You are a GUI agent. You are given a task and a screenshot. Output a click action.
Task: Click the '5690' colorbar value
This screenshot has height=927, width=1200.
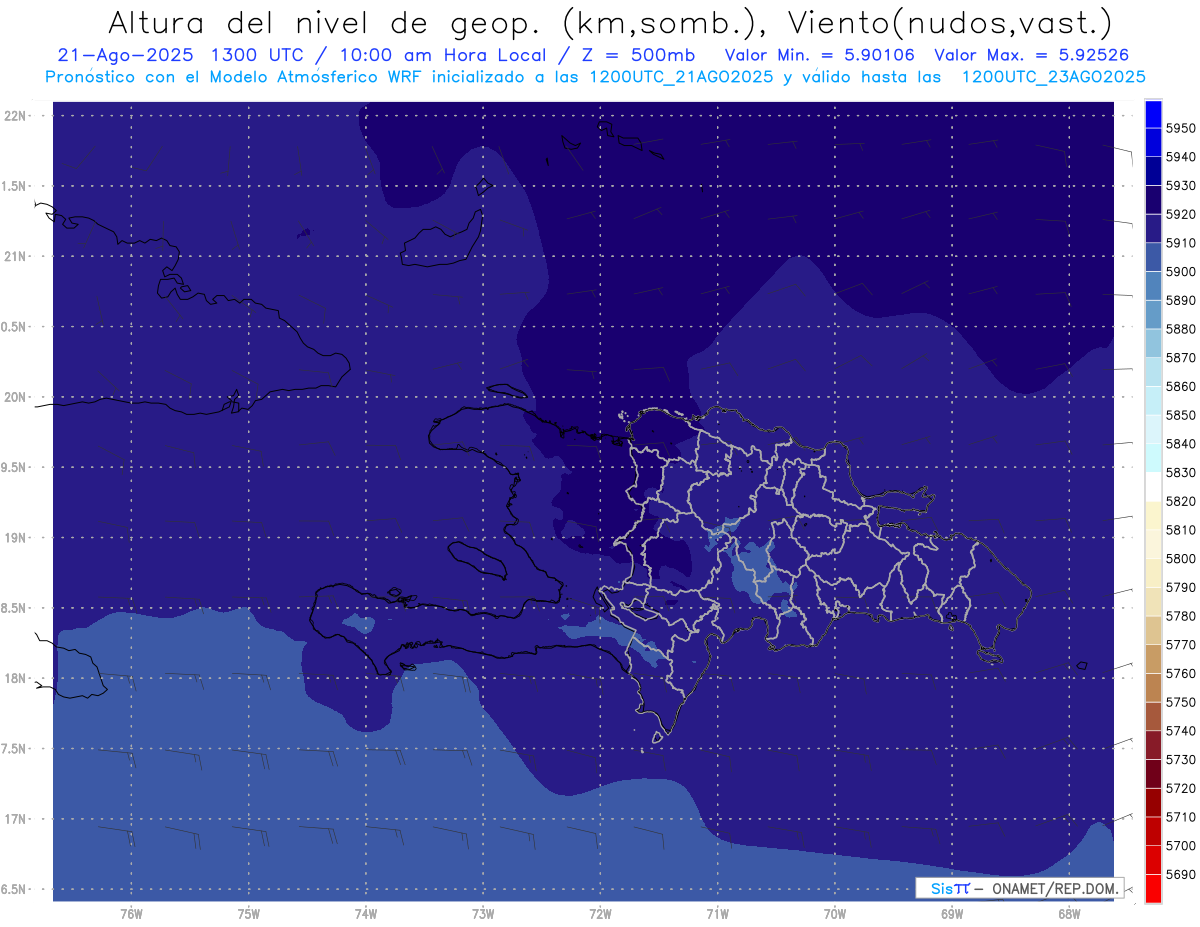point(1180,874)
